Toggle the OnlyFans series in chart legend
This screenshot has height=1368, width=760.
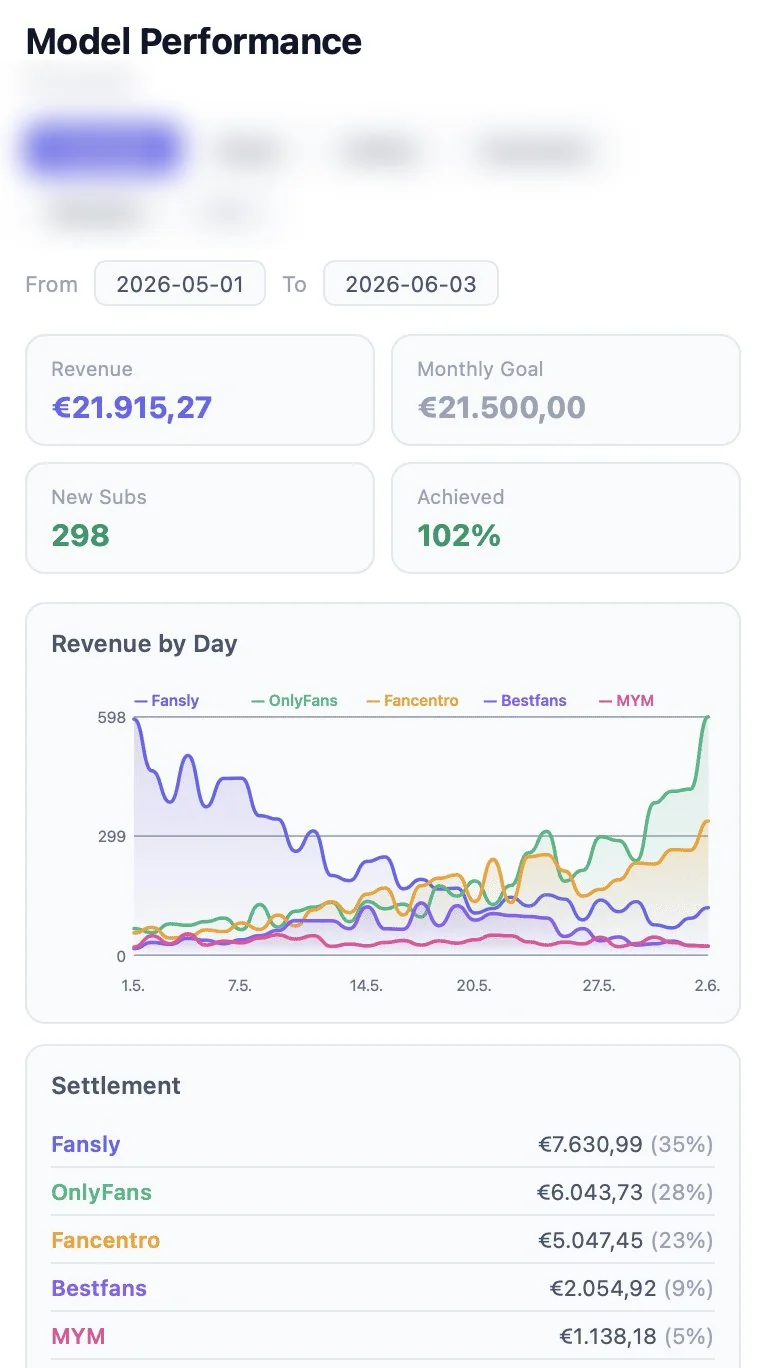pyautogui.click(x=294, y=701)
